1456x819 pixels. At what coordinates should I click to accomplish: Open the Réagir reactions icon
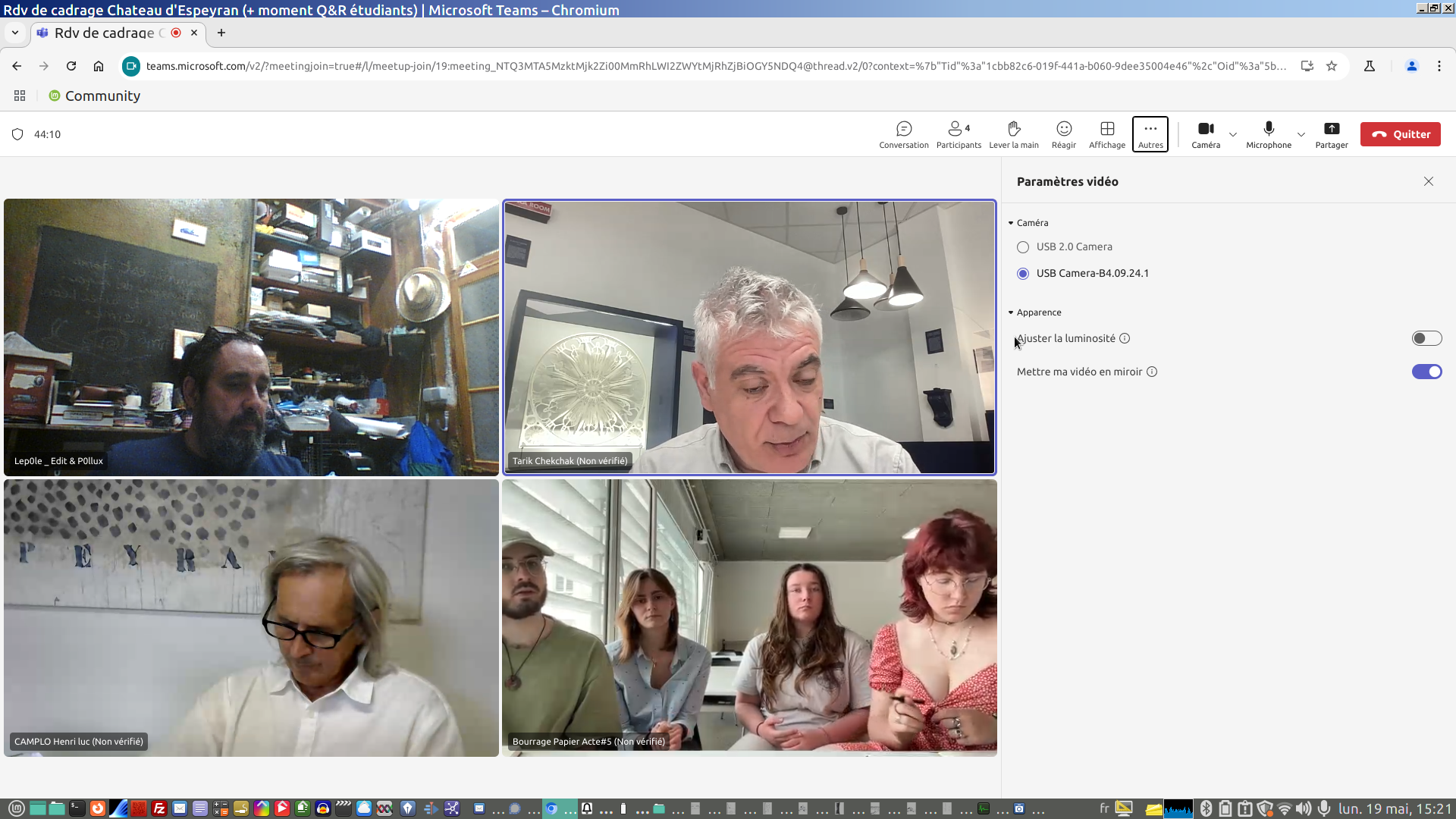[1064, 134]
